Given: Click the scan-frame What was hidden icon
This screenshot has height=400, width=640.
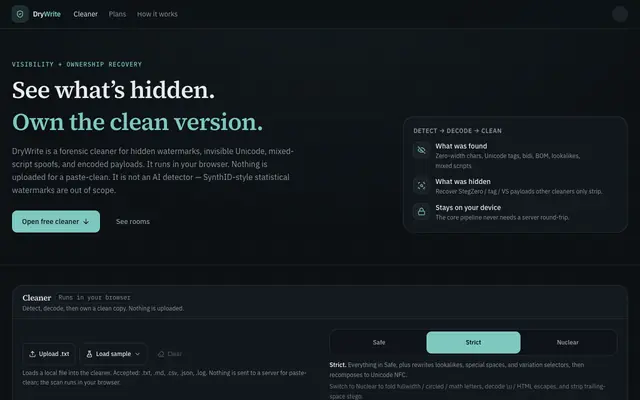Looking at the screenshot, I should pos(421,186).
